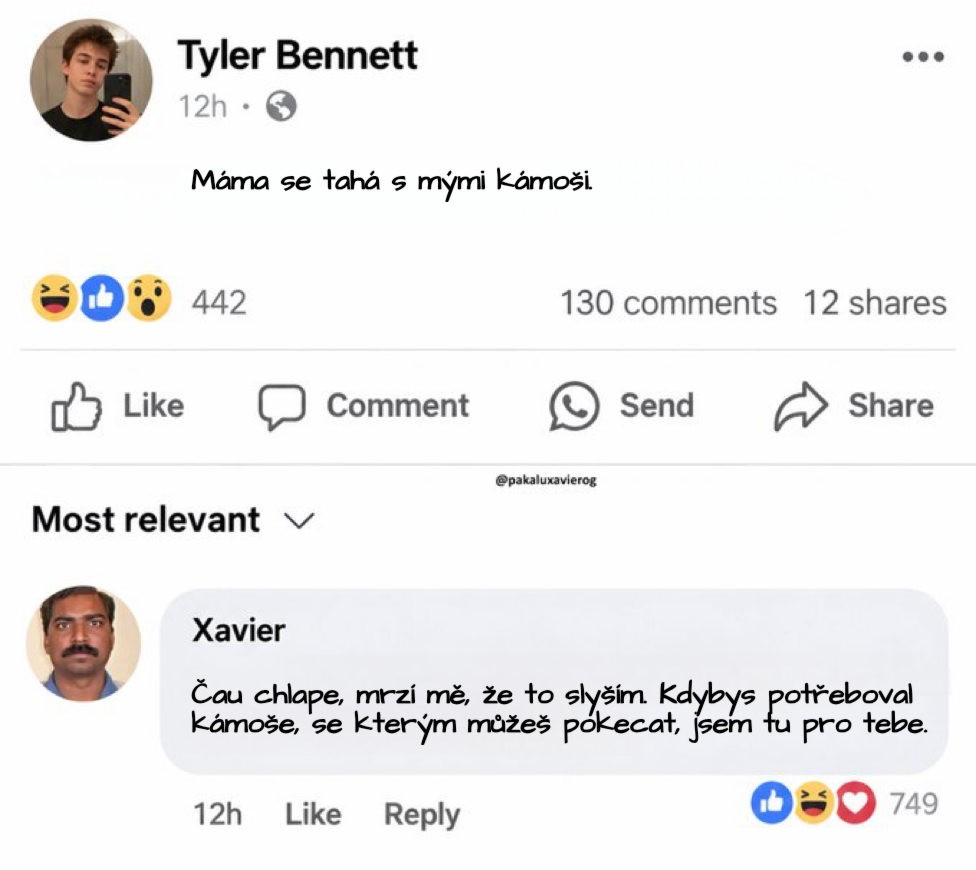Image resolution: width=976 pixels, height=870 pixels.
Task: Click the WhatsApp Send icon
Action: 574,406
